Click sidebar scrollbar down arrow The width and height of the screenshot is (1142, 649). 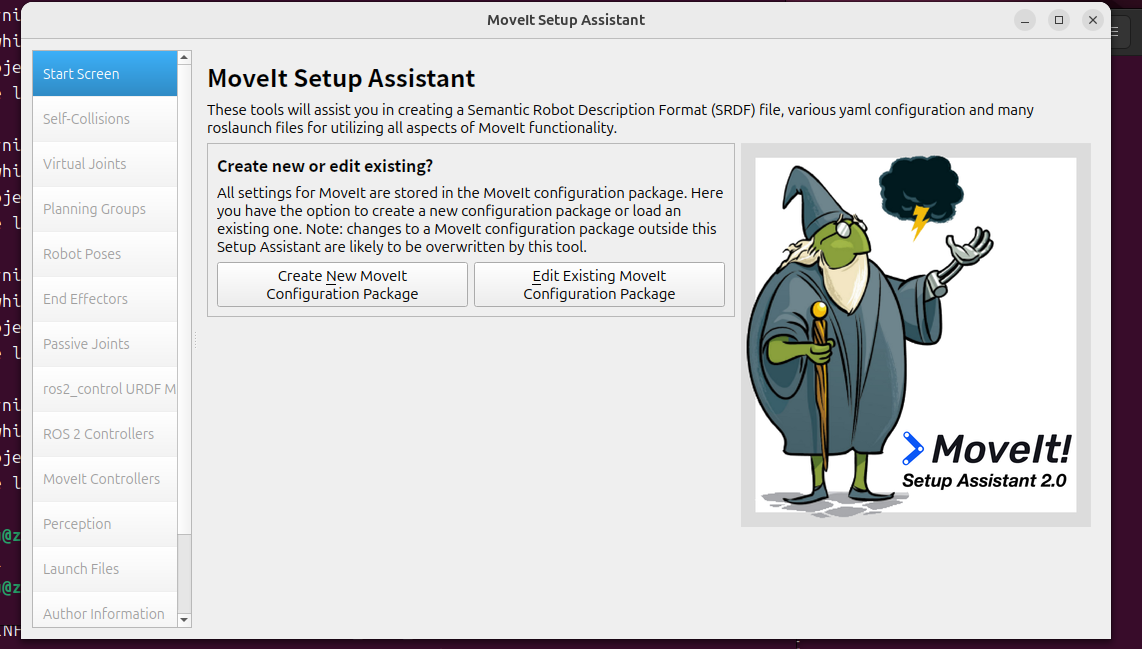click(x=184, y=620)
